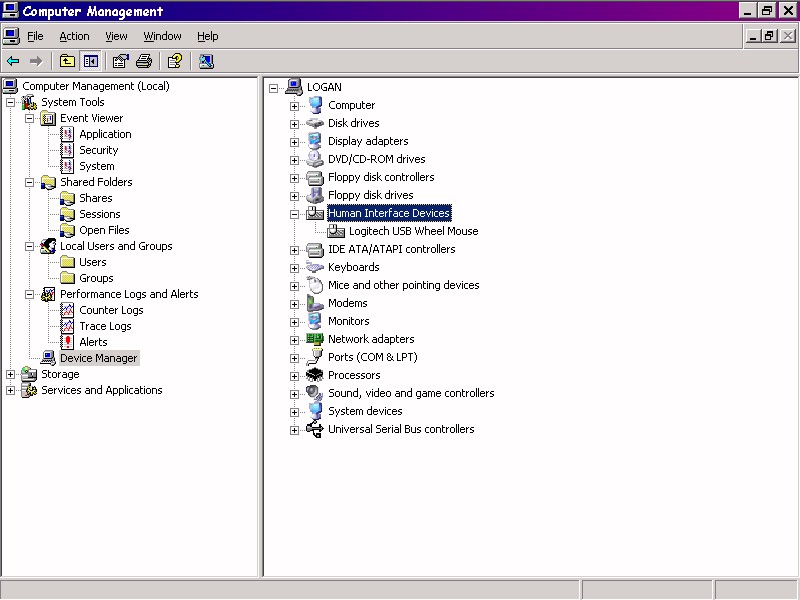Click the Help toolbar icon
The width and height of the screenshot is (800, 600).
coord(175,62)
